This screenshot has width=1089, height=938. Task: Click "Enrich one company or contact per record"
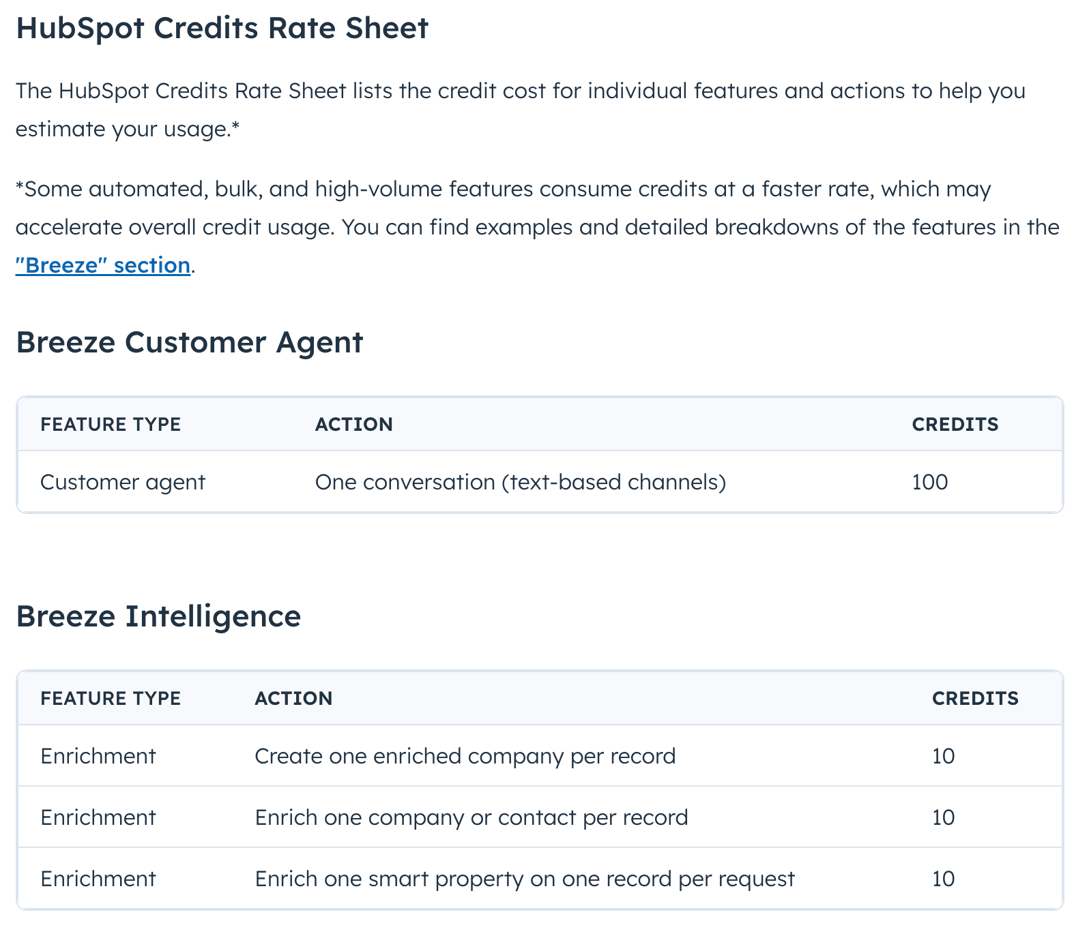(472, 817)
